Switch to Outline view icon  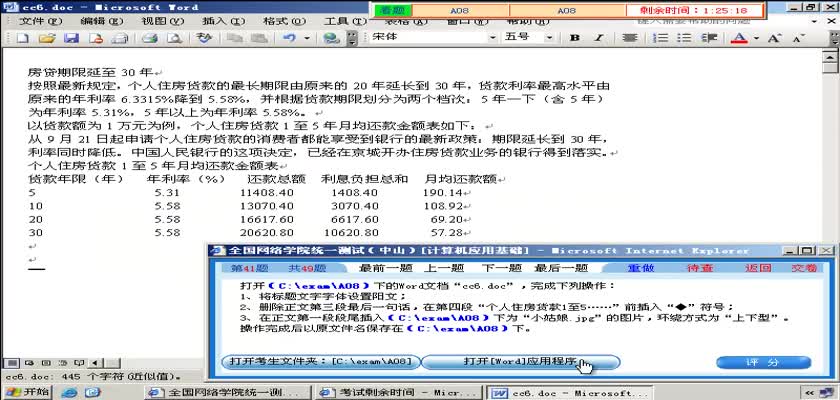tap(63, 363)
